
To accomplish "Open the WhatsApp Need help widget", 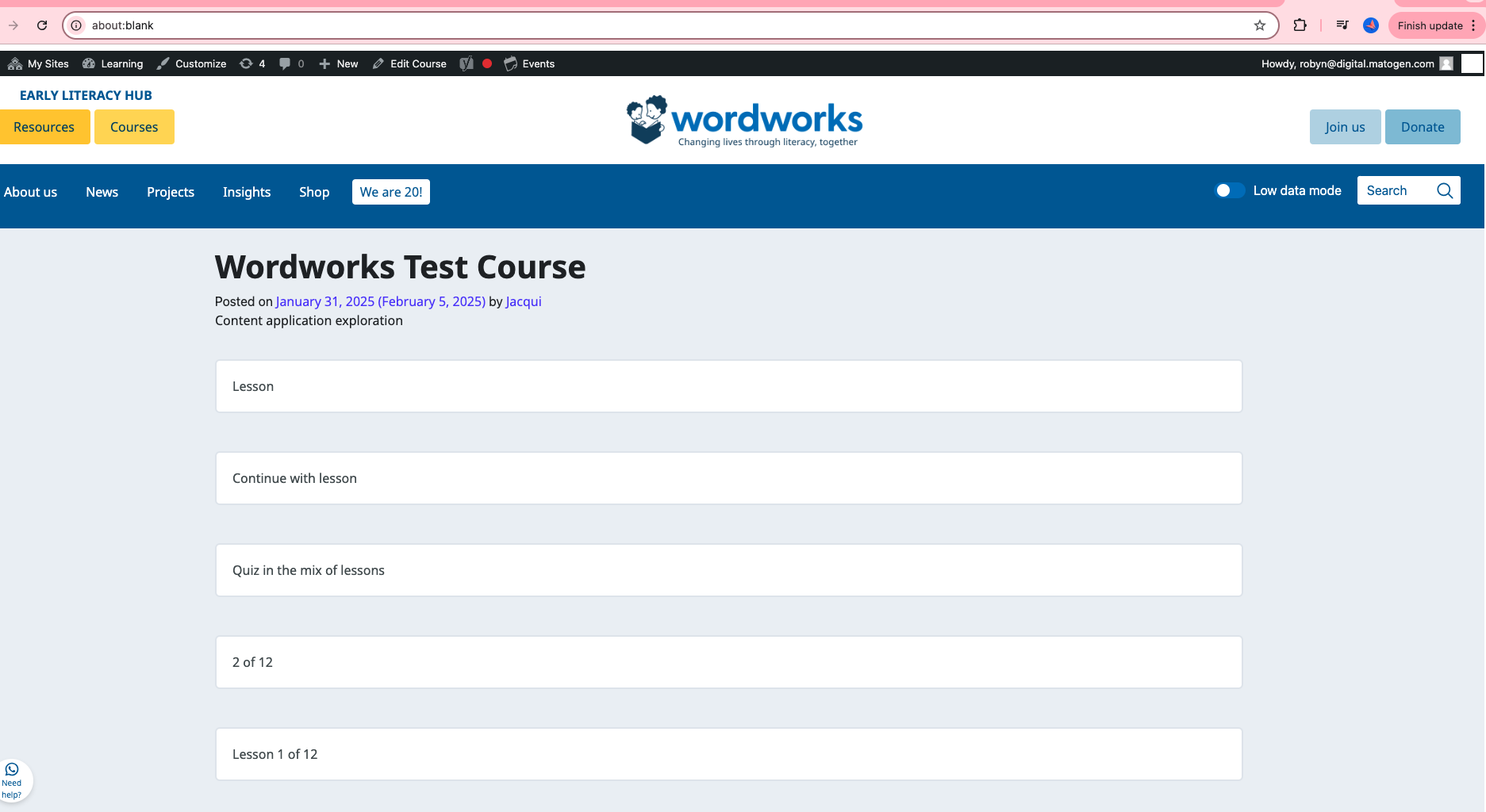I will click(x=13, y=780).
